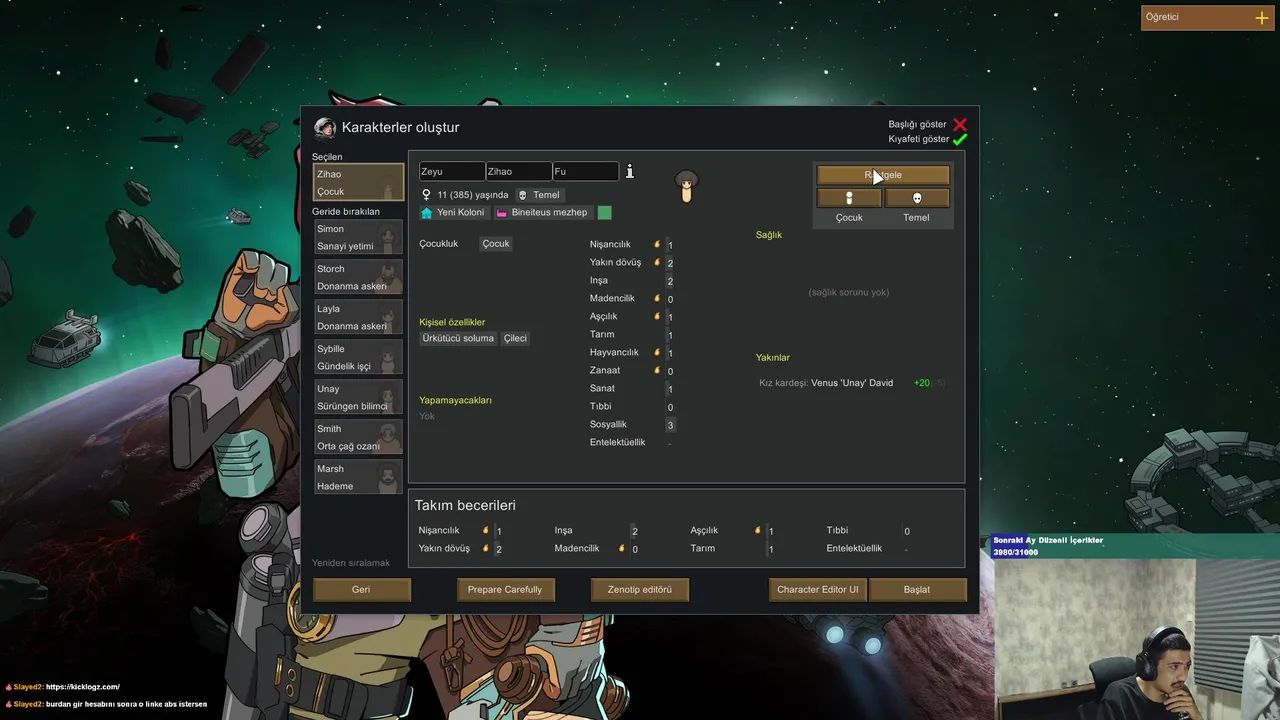Screen dimensions: 1280x720
Task: Click the Öğretici tutor panel label
Action: [1162, 17]
